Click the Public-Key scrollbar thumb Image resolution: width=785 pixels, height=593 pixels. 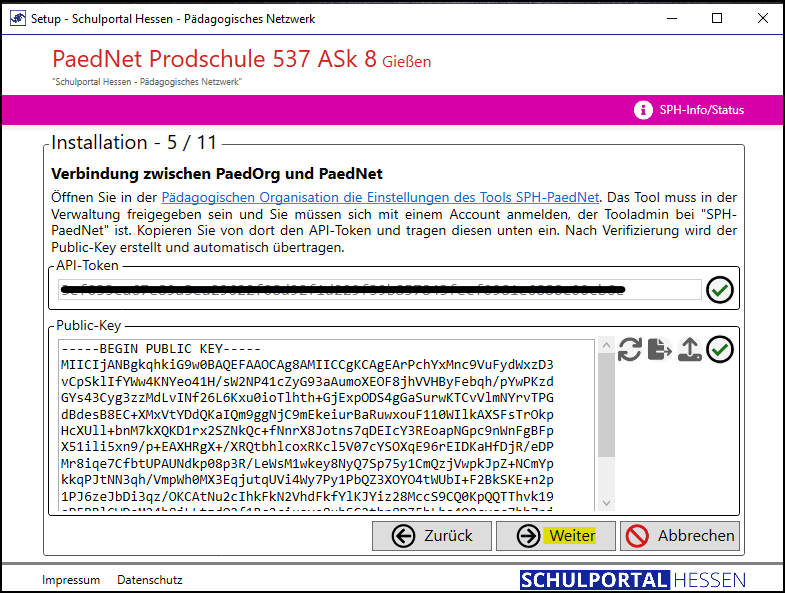[606, 405]
